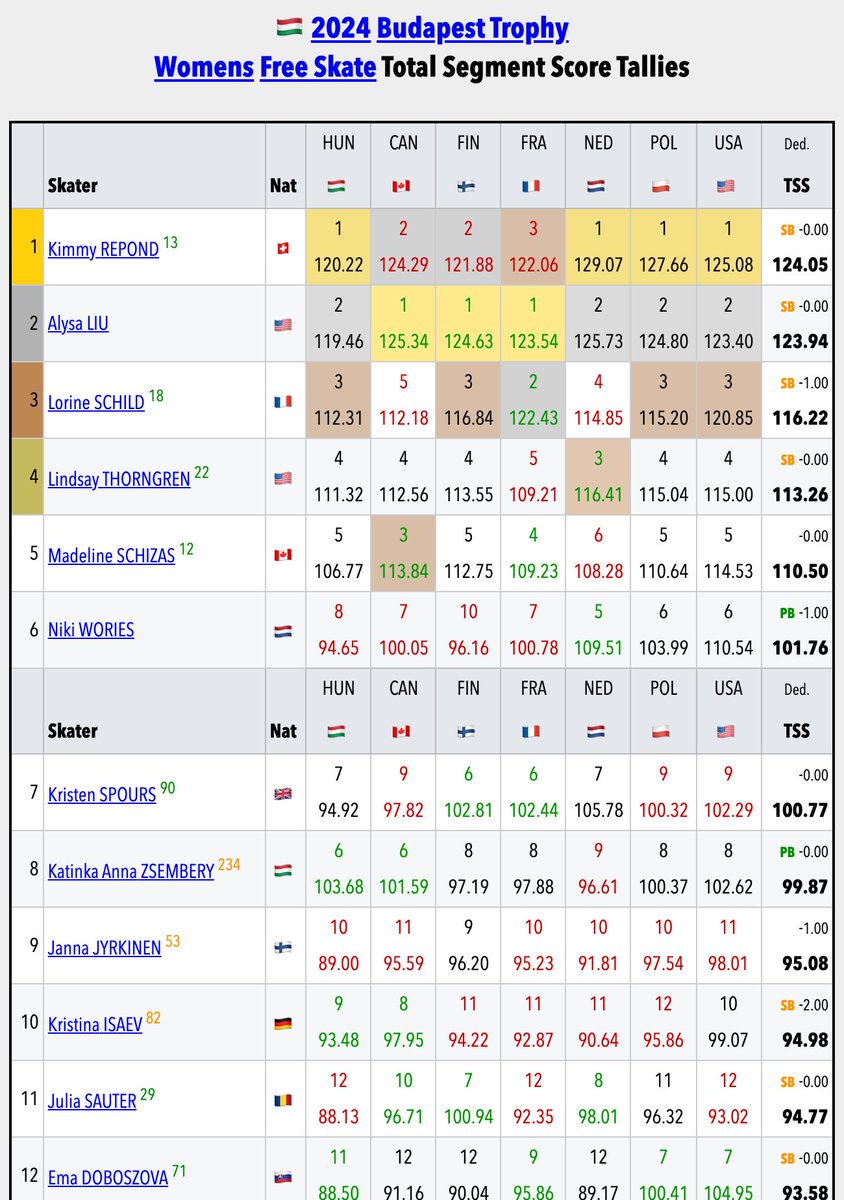Click the Slovak flag beside Ema DOBOSZOVA
Screen dimensions: 844x1200
coord(283,1177)
